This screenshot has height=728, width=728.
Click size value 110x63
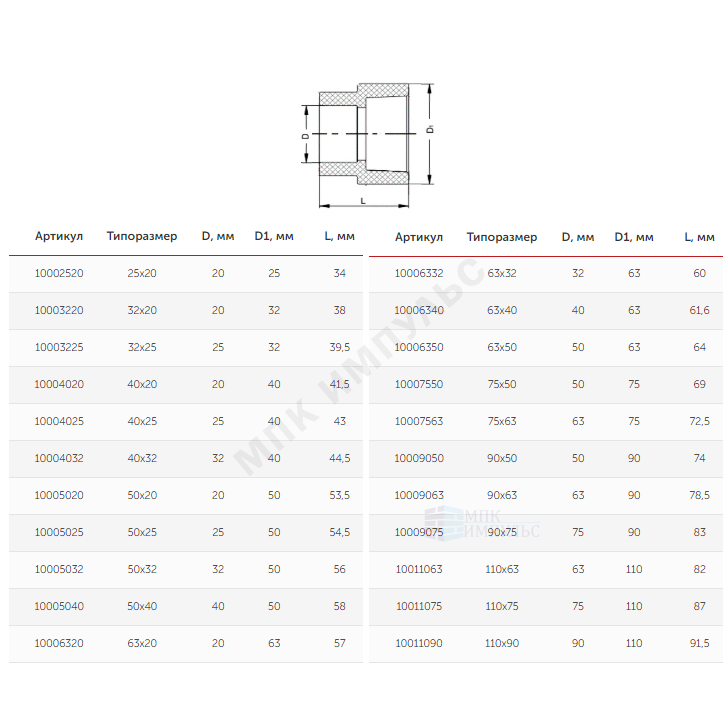pyautogui.click(x=502, y=569)
